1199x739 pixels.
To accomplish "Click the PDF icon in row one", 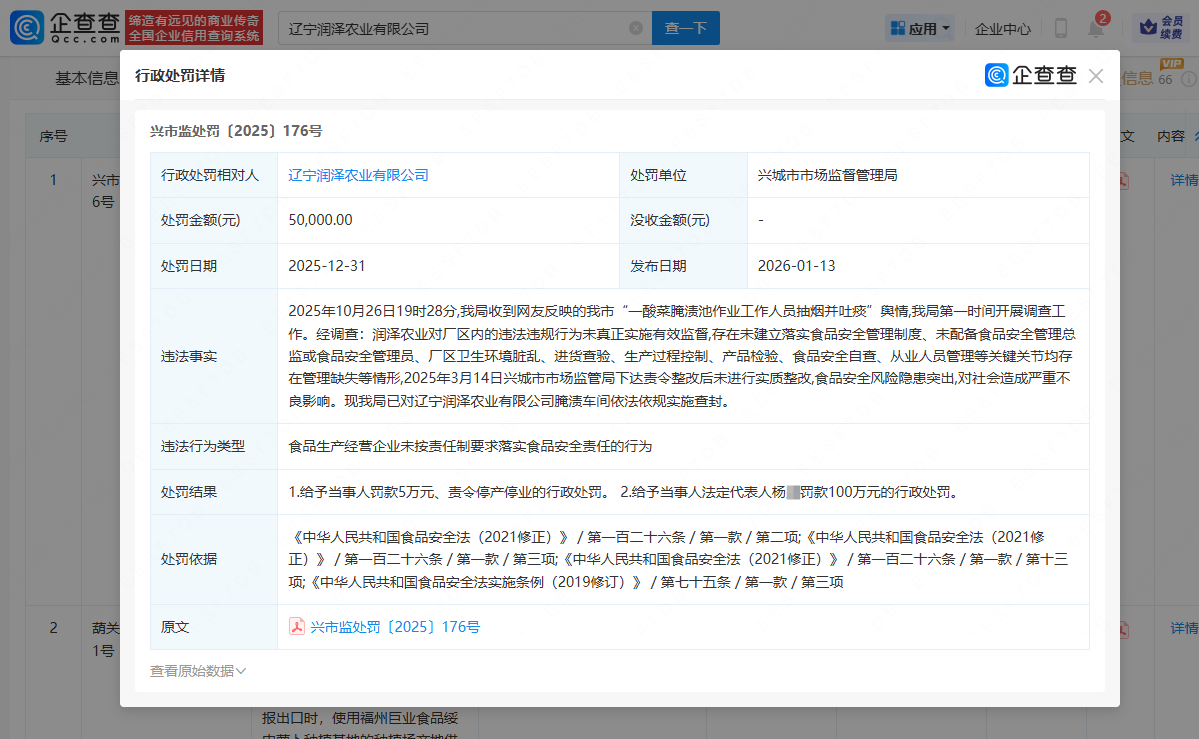I will point(1124,180).
